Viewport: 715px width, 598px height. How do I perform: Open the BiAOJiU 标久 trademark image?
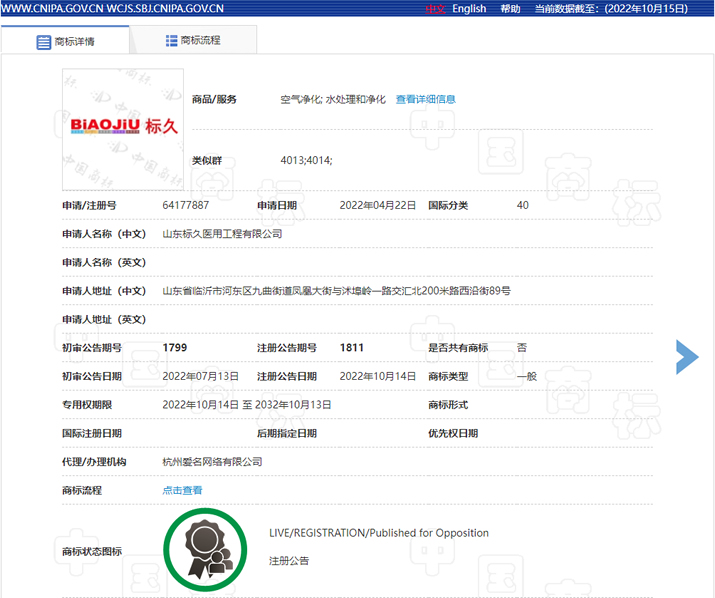tap(122, 128)
